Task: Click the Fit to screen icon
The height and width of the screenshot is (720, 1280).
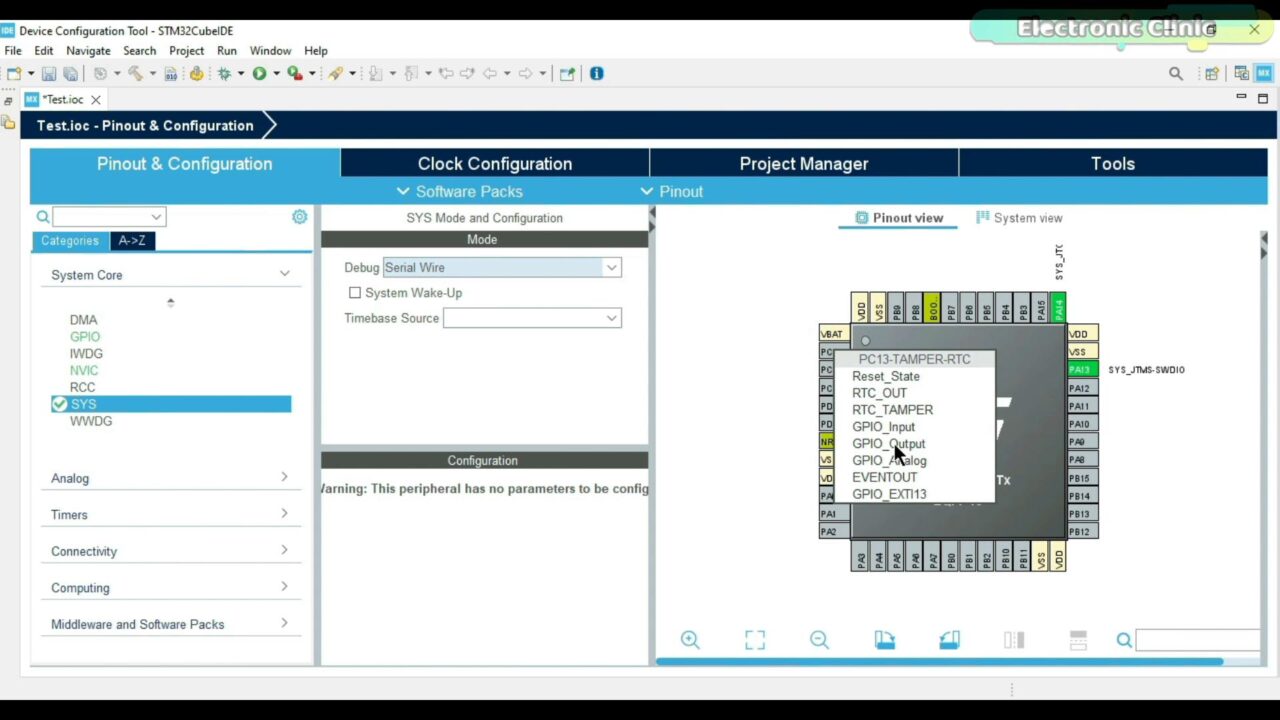Action: (x=755, y=640)
